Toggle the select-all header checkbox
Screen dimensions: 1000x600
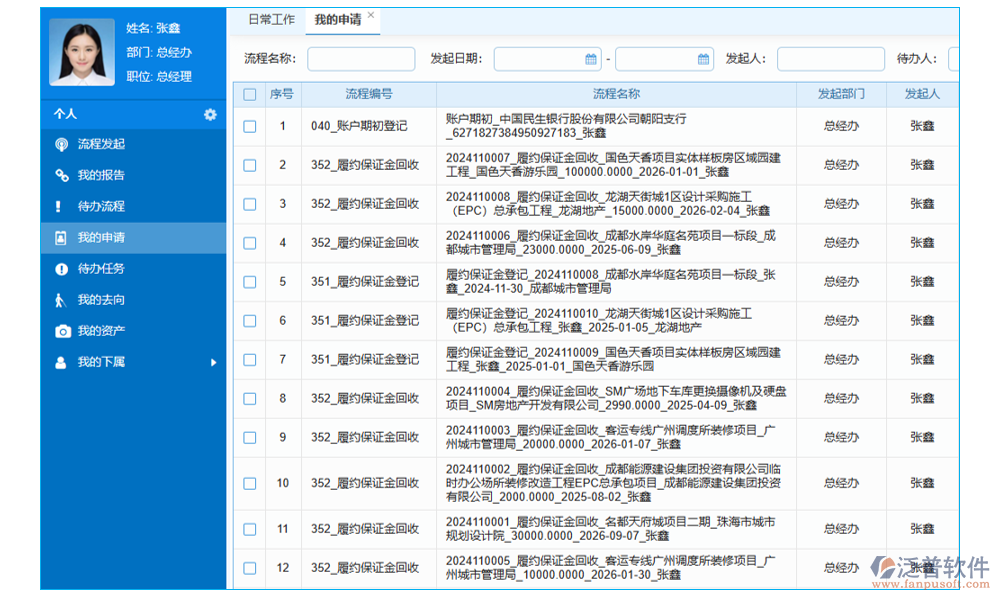pyautogui.click(x=249, y=95)
